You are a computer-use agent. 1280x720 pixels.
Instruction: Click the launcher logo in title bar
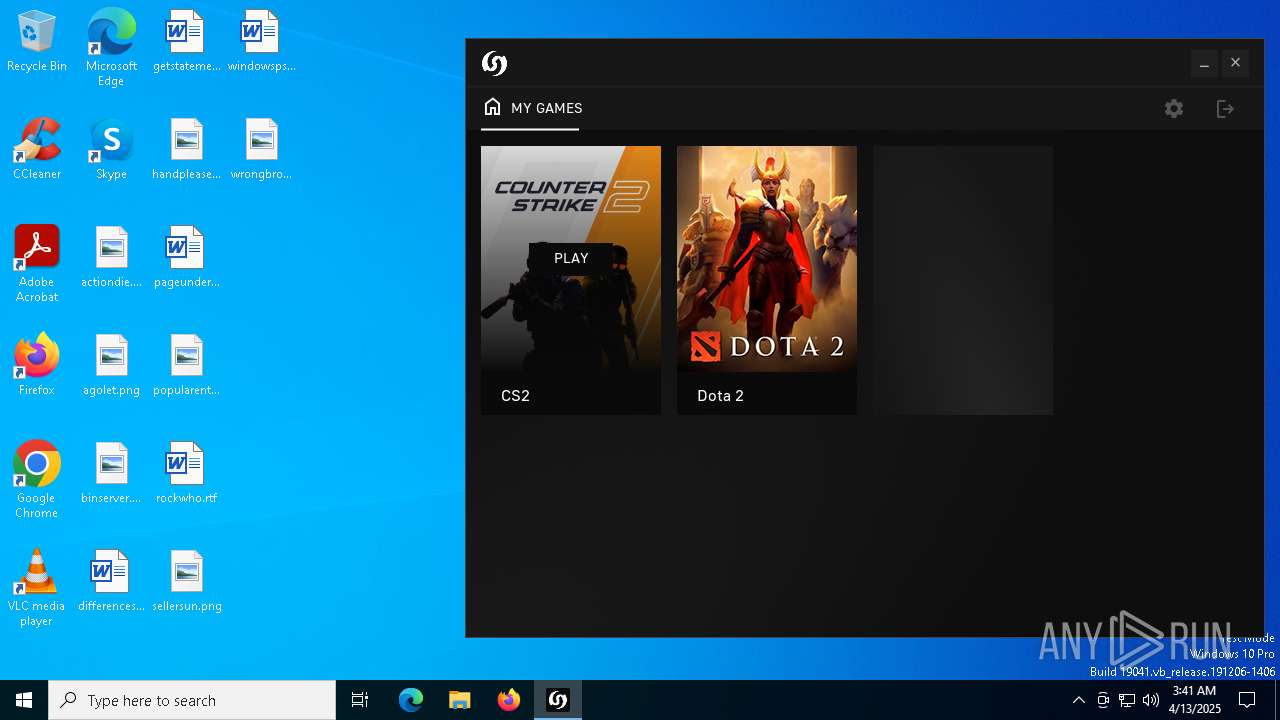tap(494, 63)
